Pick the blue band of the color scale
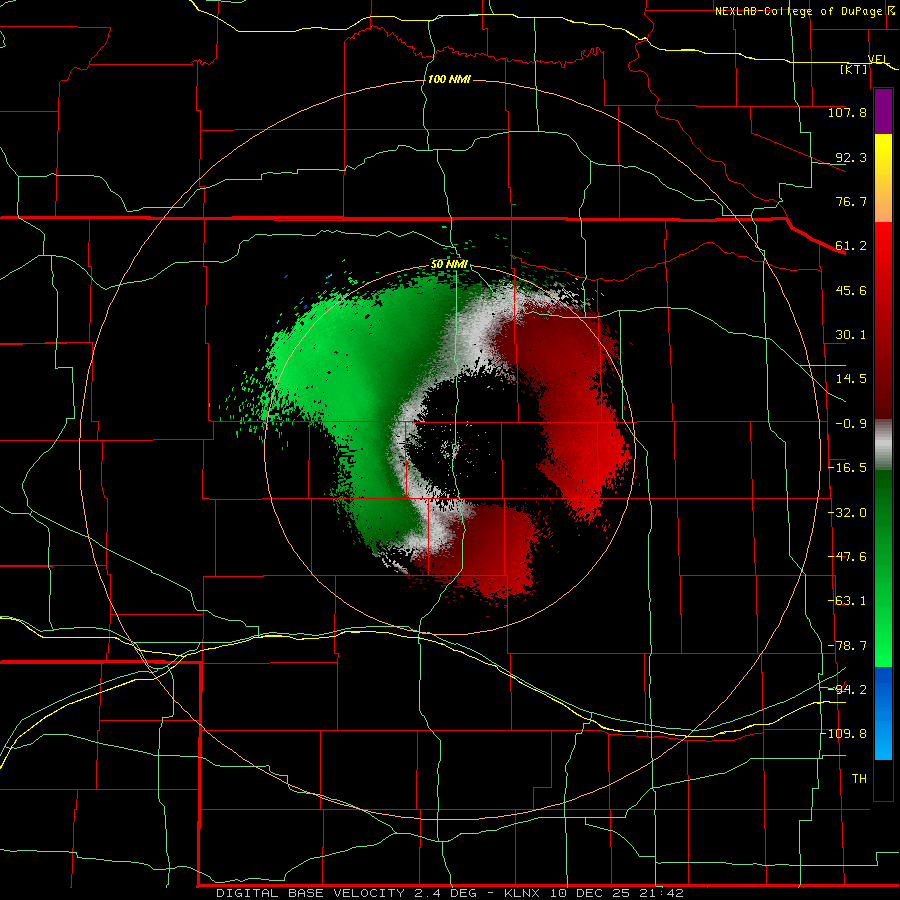900x900 pixels. point(883,713)
